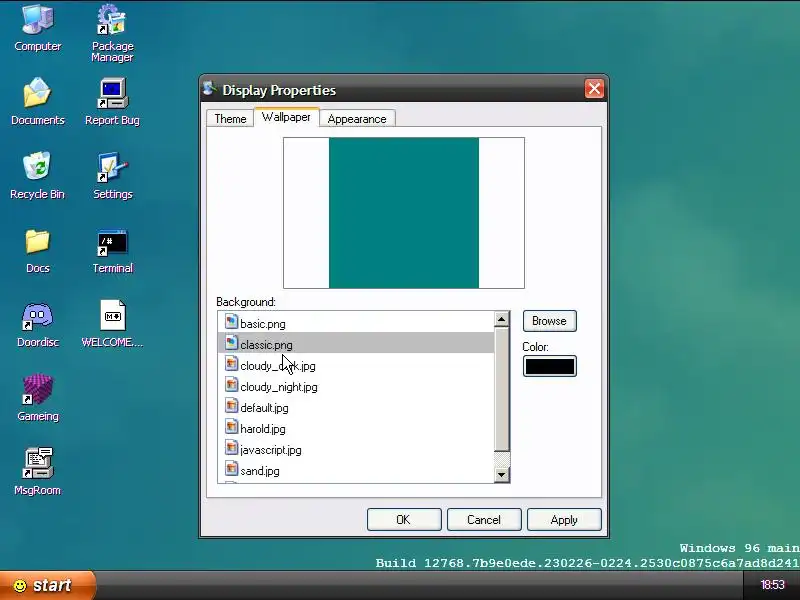
Task: Select cloudy_dark.jpg in background list
Action: [356, 365]
